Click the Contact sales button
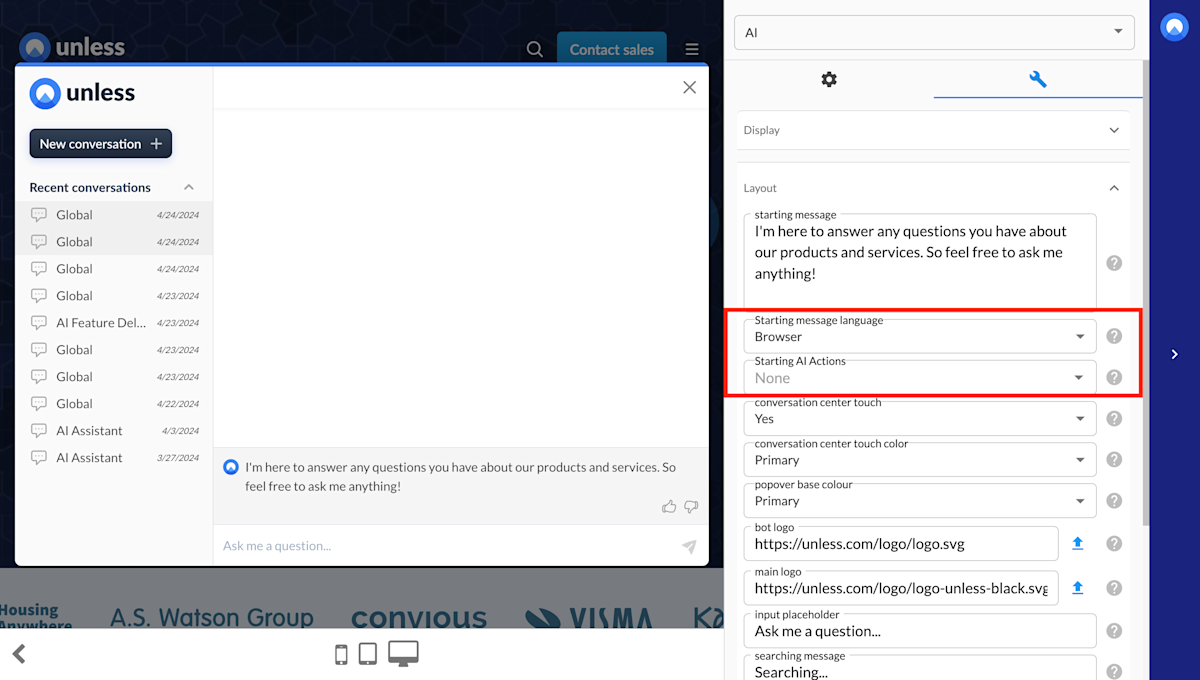 coord(611,48)
